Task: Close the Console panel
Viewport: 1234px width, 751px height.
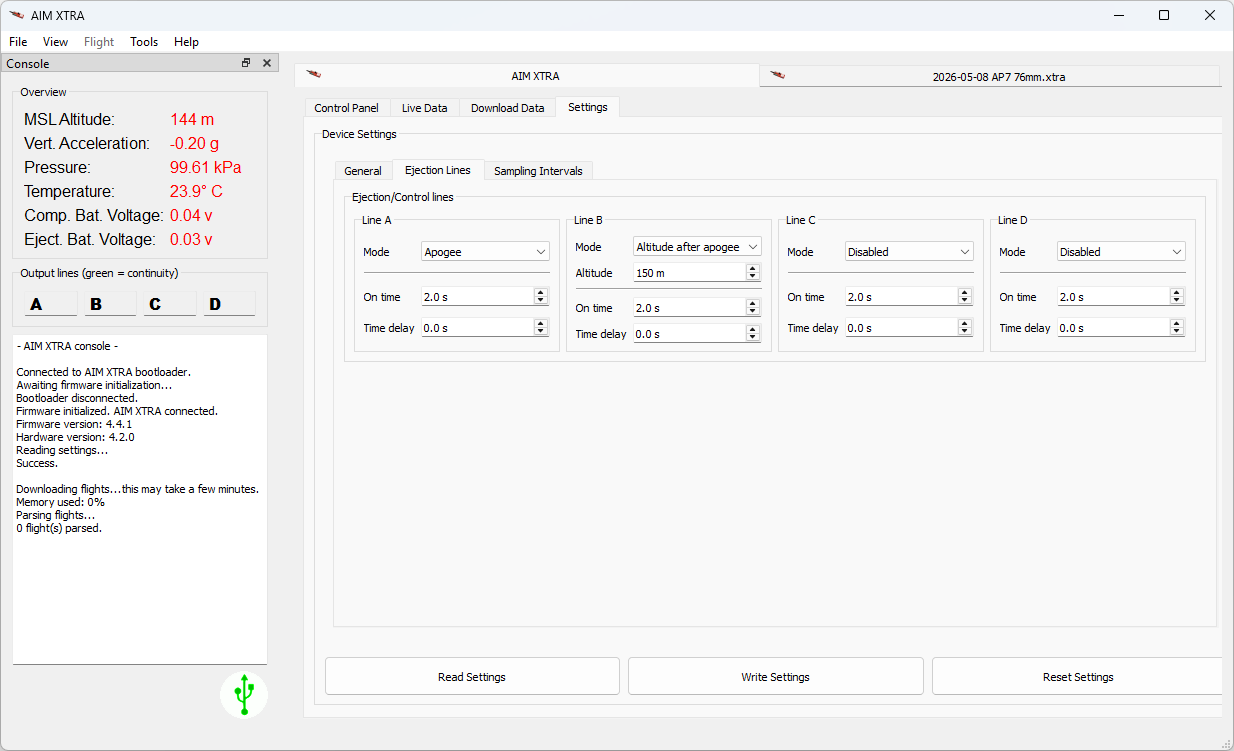Action: point(267,63)
